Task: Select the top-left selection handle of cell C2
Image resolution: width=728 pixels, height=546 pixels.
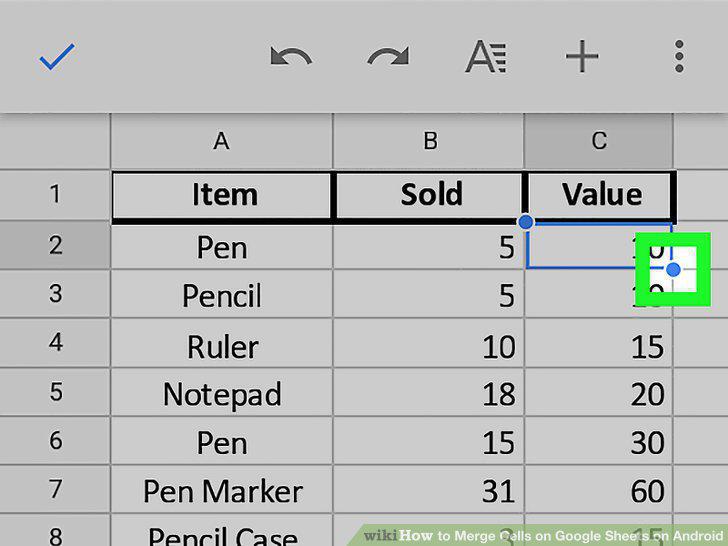Action: (526, 222)
